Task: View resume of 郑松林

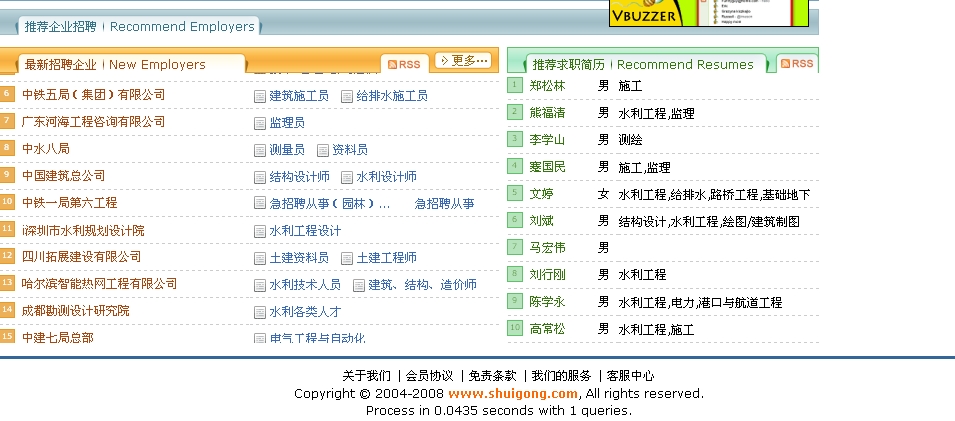Action: tap(547, 86)
